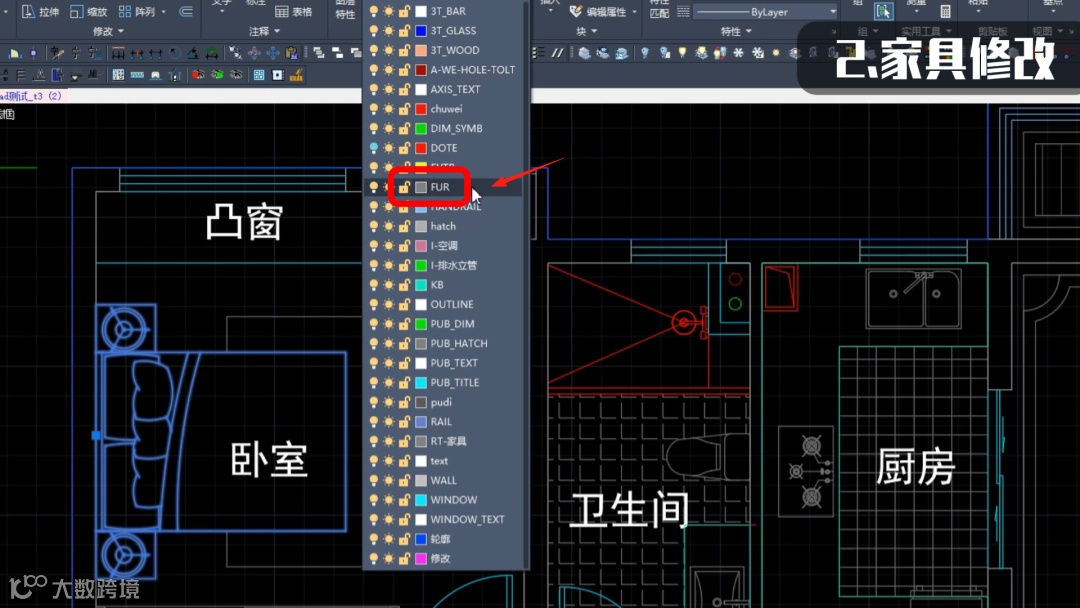
Task: Click the Match Properties (特性匹配) button
Action: coord(659,8)
